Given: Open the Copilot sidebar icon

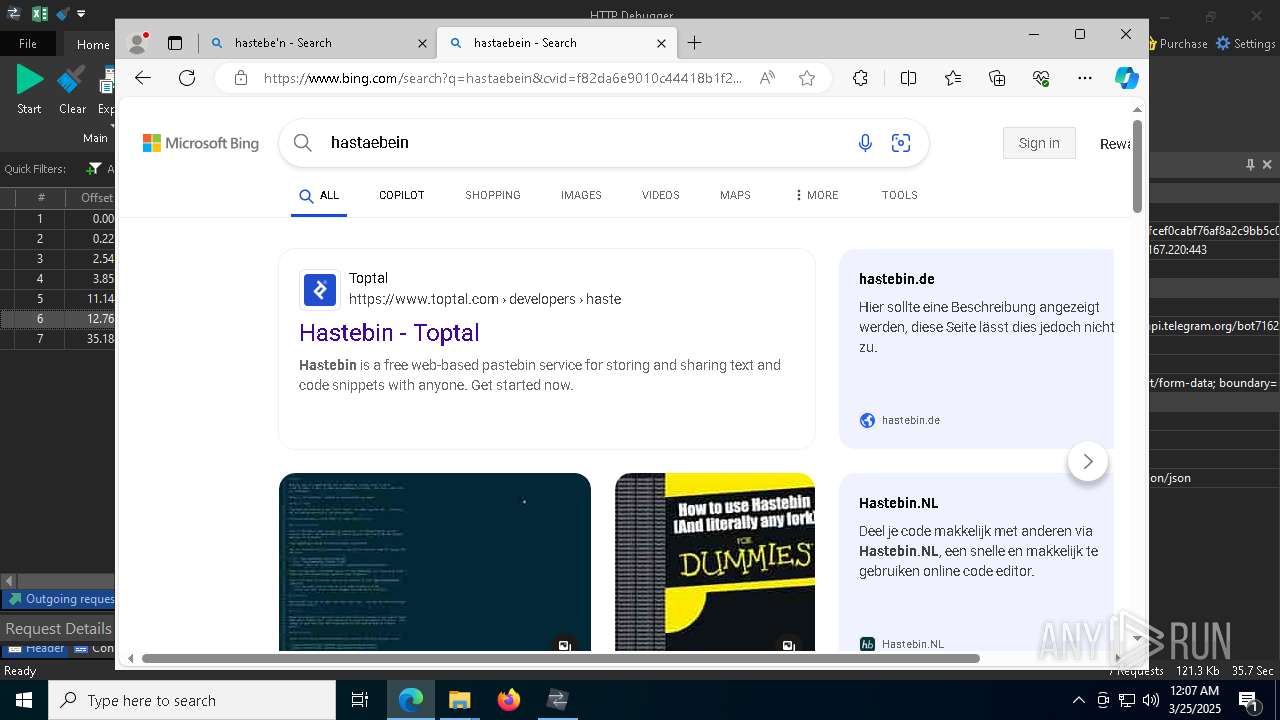Looking at the screenshot, I should [x=1127, y=78].
